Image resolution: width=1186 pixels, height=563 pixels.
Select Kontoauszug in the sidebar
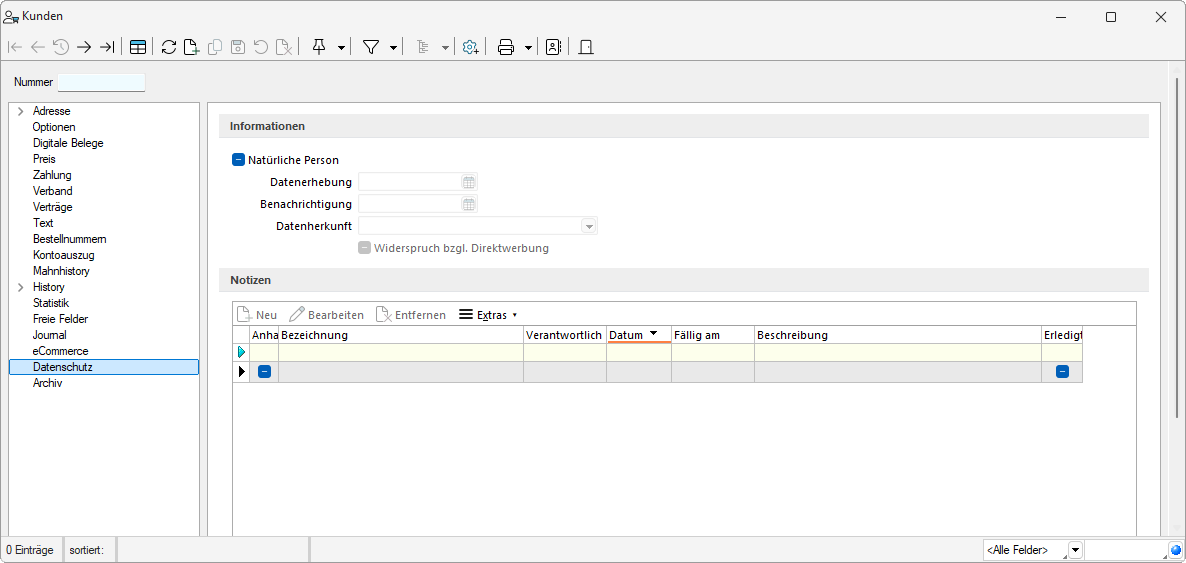pyautogui.click(x=61, y=255)
